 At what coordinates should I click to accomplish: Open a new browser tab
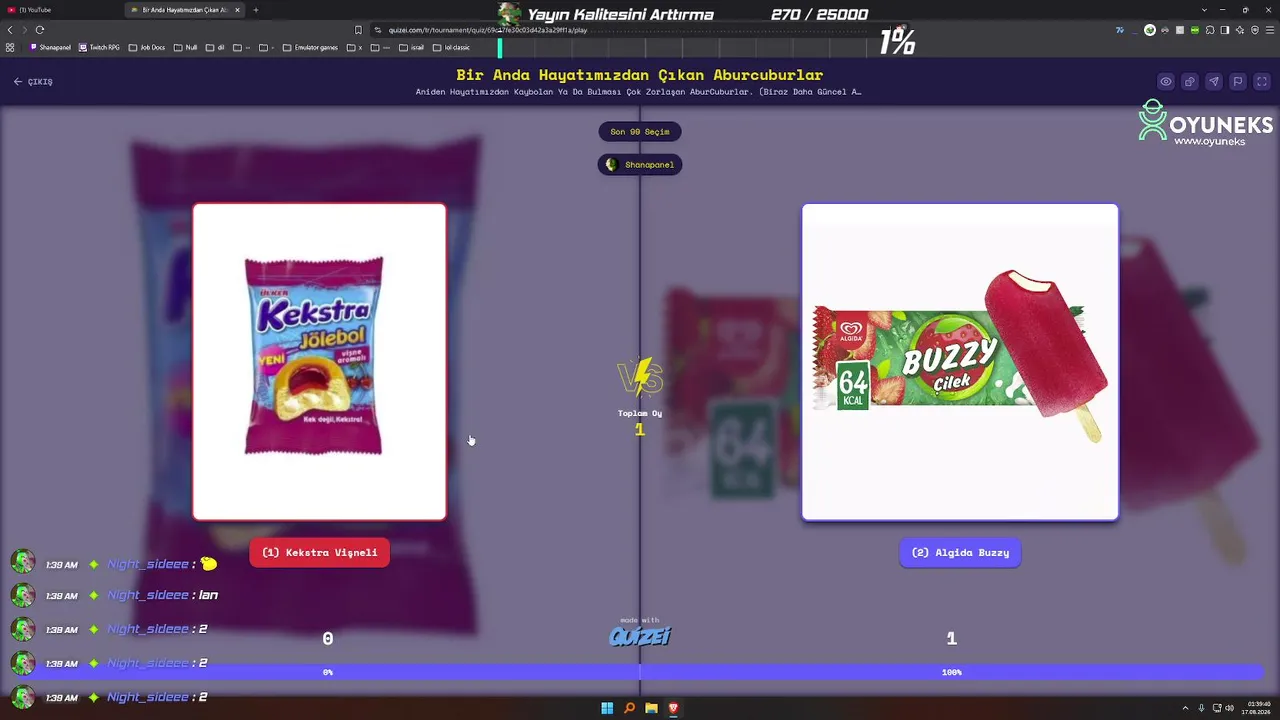(x=256, y=10)
